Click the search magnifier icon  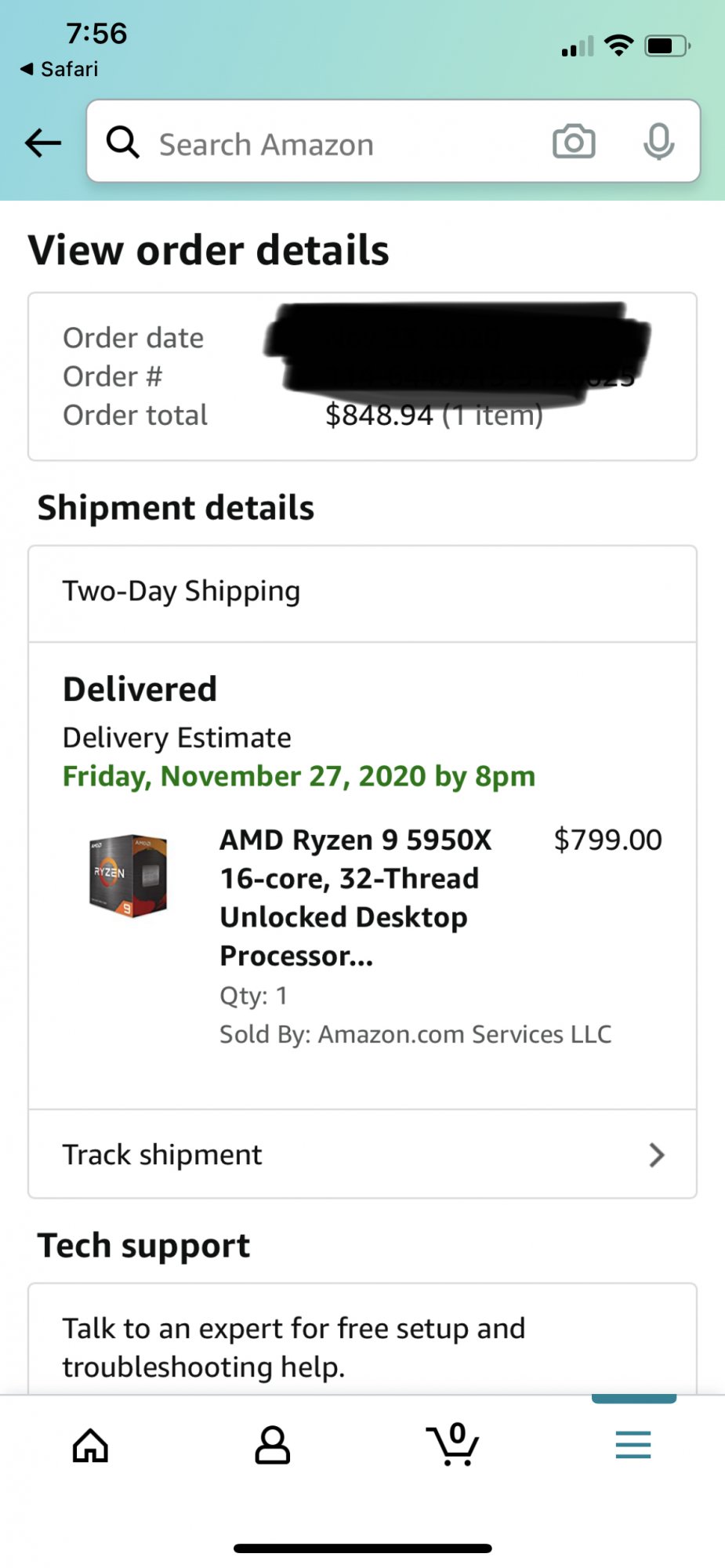click(123, 143)
